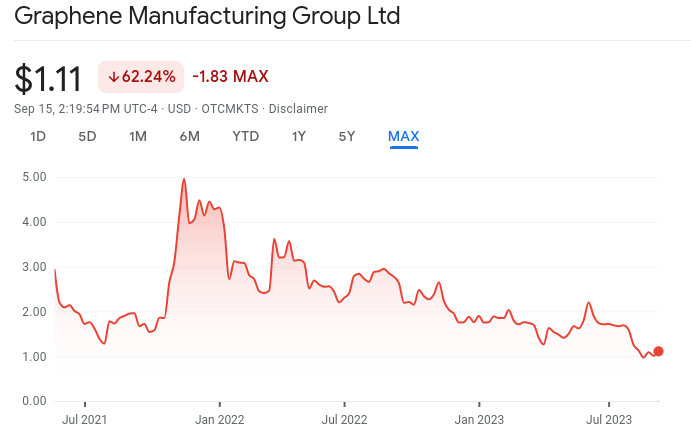Switch chart to 1Y range
Viewport: 691px width, 444px height.
(x=298, y=136)
